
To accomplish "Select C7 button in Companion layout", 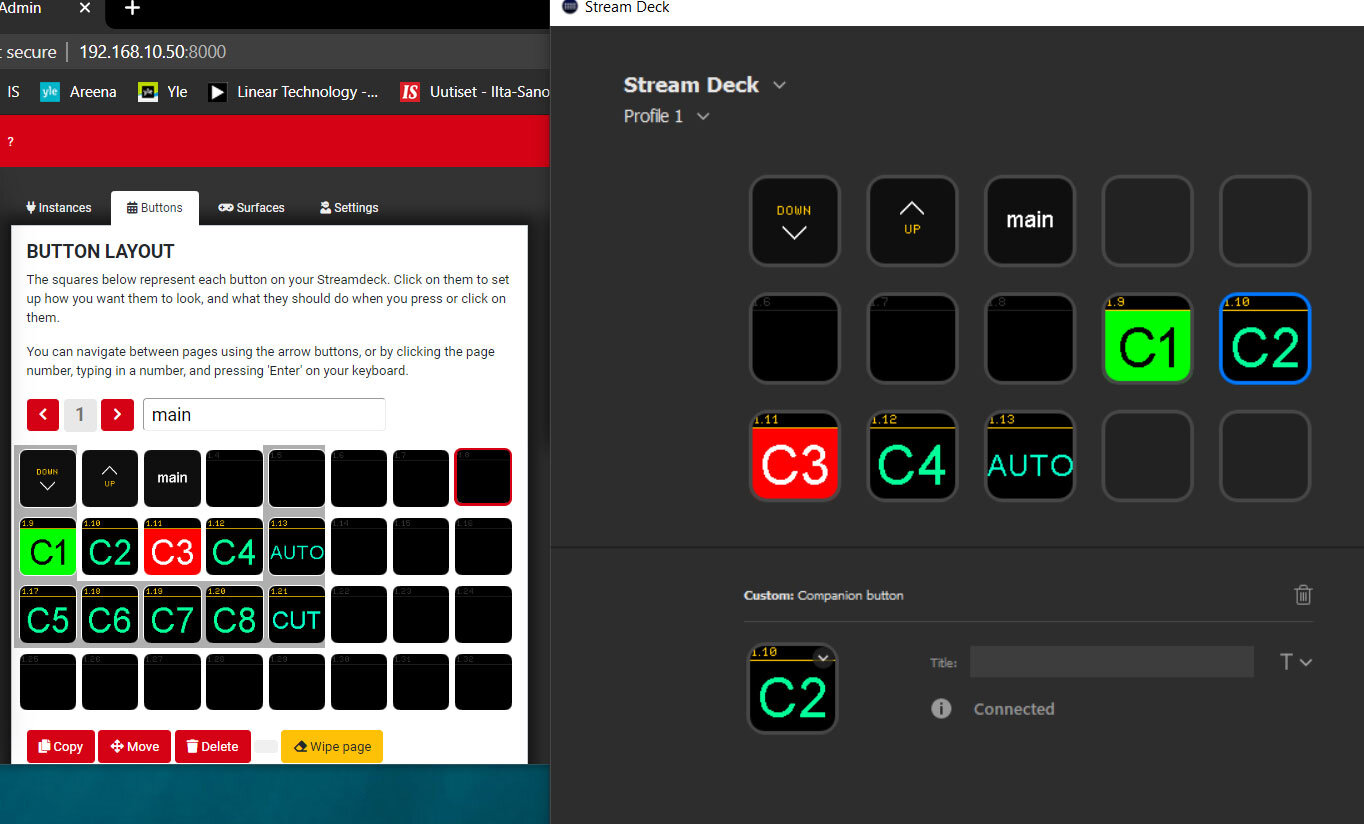I will 172,614.
